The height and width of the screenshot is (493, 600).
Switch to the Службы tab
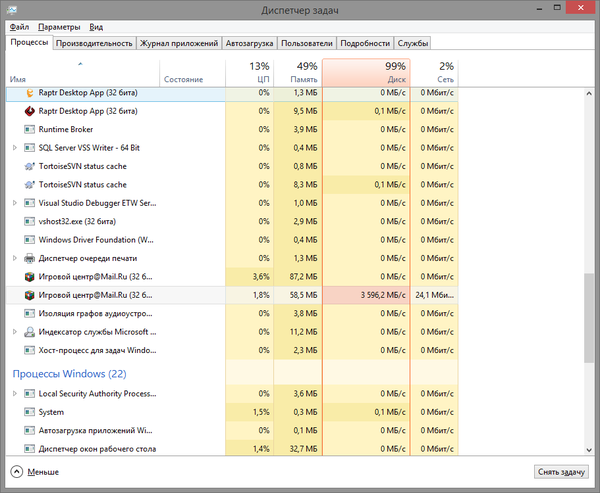[412, 44]
